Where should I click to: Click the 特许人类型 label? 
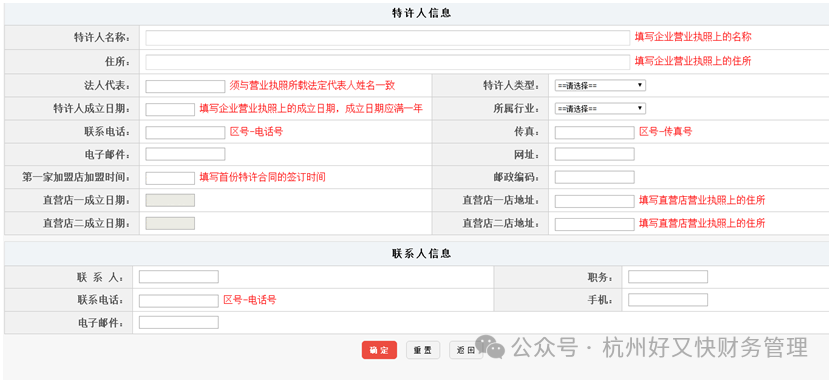point(511,85)
